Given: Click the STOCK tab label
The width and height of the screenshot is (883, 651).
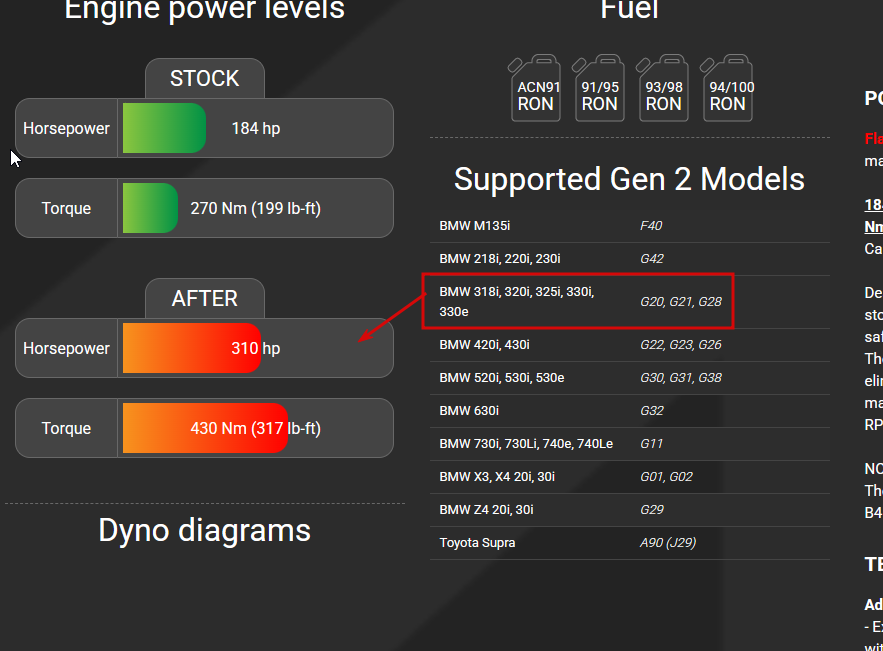Looking at the screenshot, I should 204,78.
